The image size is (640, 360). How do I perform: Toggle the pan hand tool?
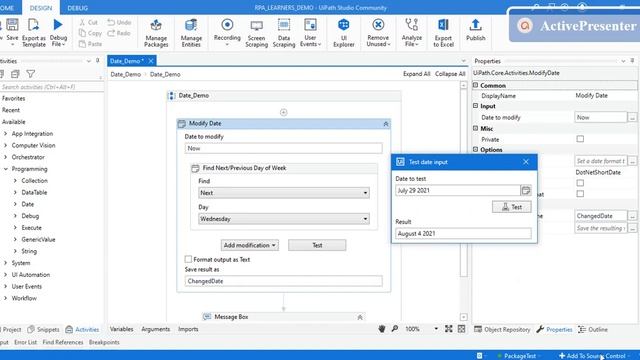382,329
